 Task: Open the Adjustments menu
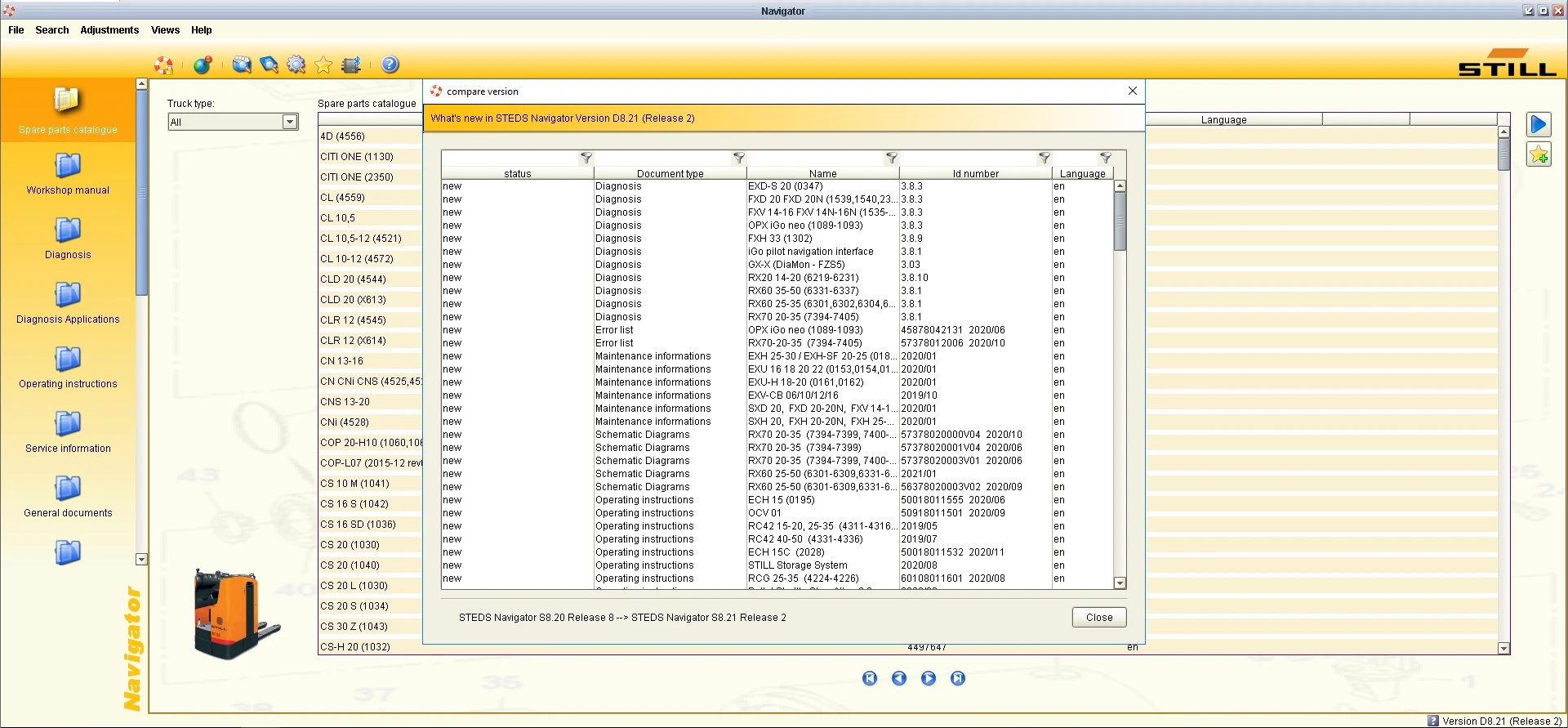[109, 30]
